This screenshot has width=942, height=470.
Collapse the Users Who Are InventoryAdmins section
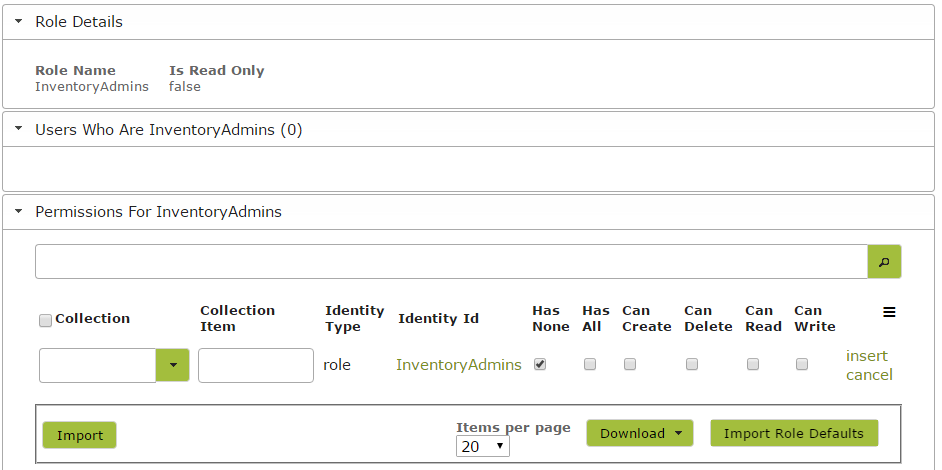tap(19, 129)
